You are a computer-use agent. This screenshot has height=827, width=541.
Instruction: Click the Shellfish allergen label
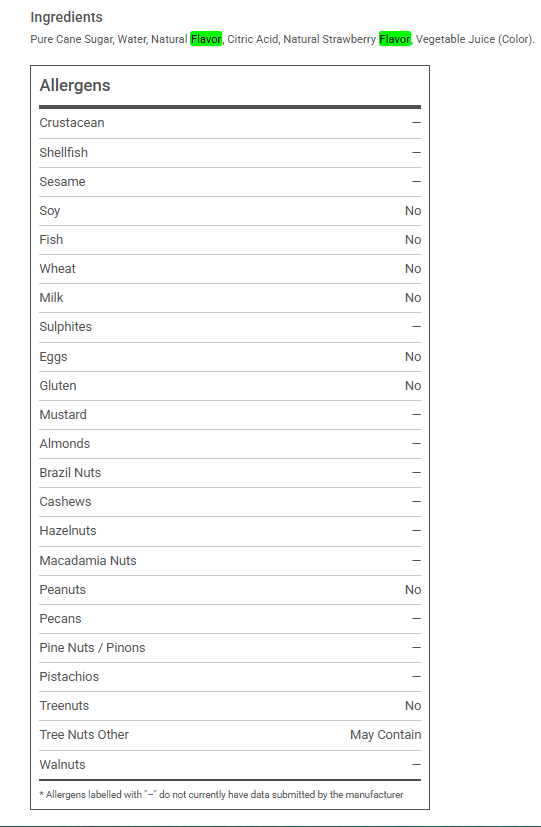click(x=64, y=152)
